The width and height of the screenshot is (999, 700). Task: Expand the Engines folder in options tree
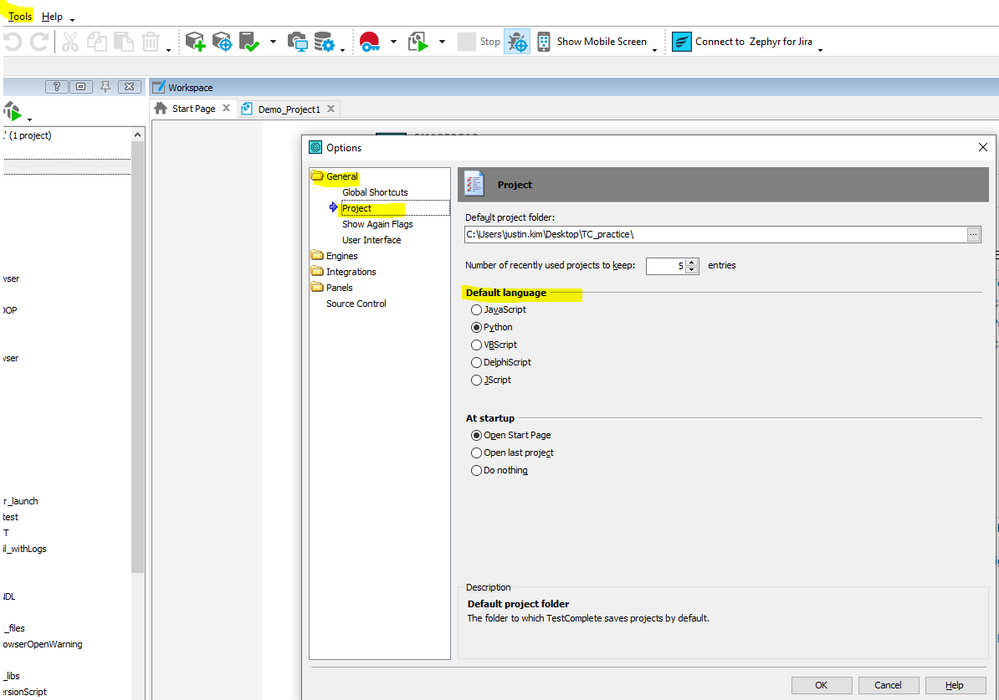[317, 256]
